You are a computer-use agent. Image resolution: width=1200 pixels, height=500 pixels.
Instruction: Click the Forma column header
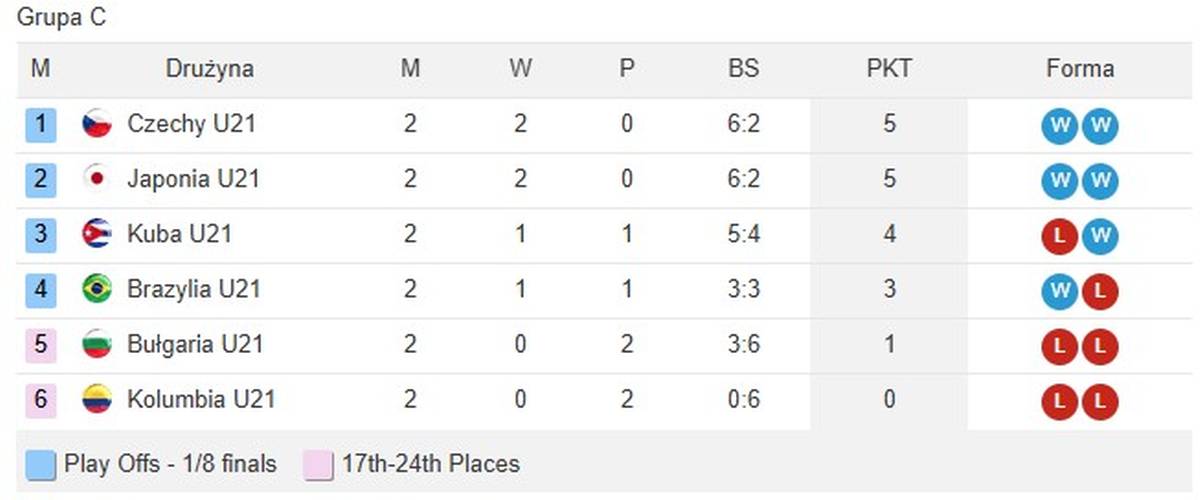point(1080,70)
